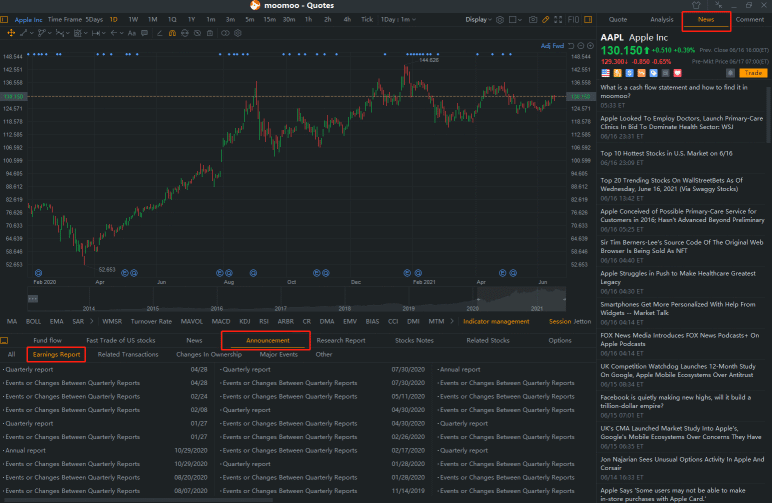Take a chart screenshot with camera icon

point(533,20)
